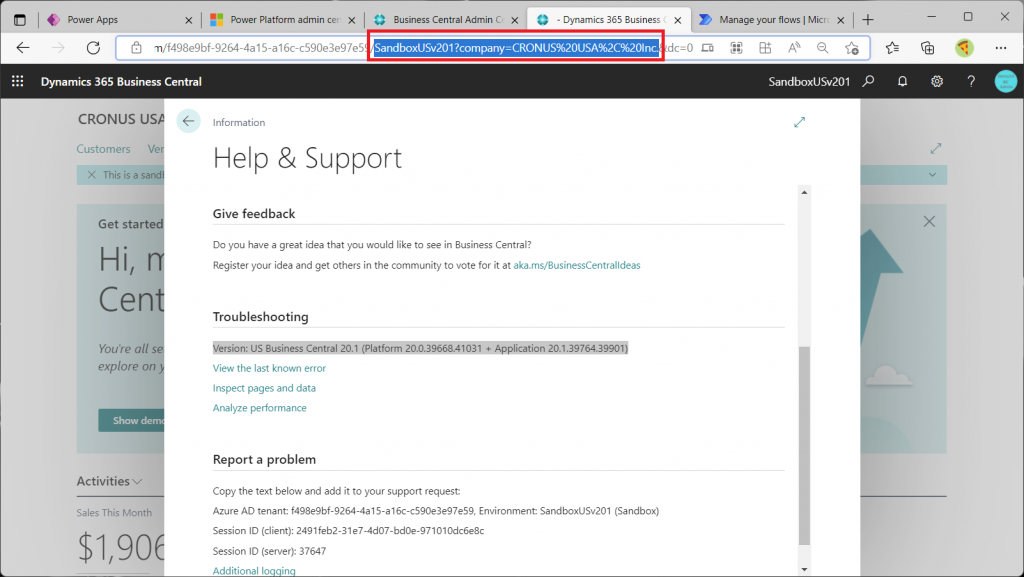
Task: Open the browser profile avatar
Action: 964,48
